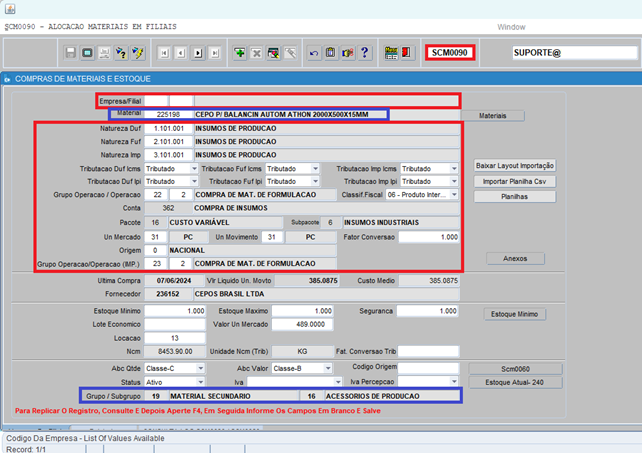This screenshot has width=642, height=453.
Task: Click the Codigo Origem field
Action: pyautogui.click(x=428, y=368)
